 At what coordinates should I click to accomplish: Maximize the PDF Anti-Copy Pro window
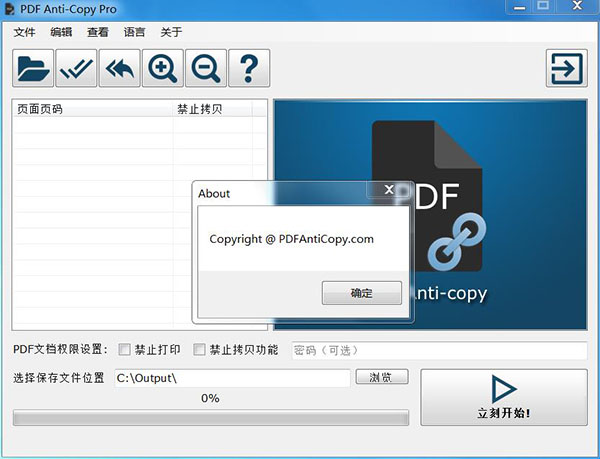(x=543, y=6)
